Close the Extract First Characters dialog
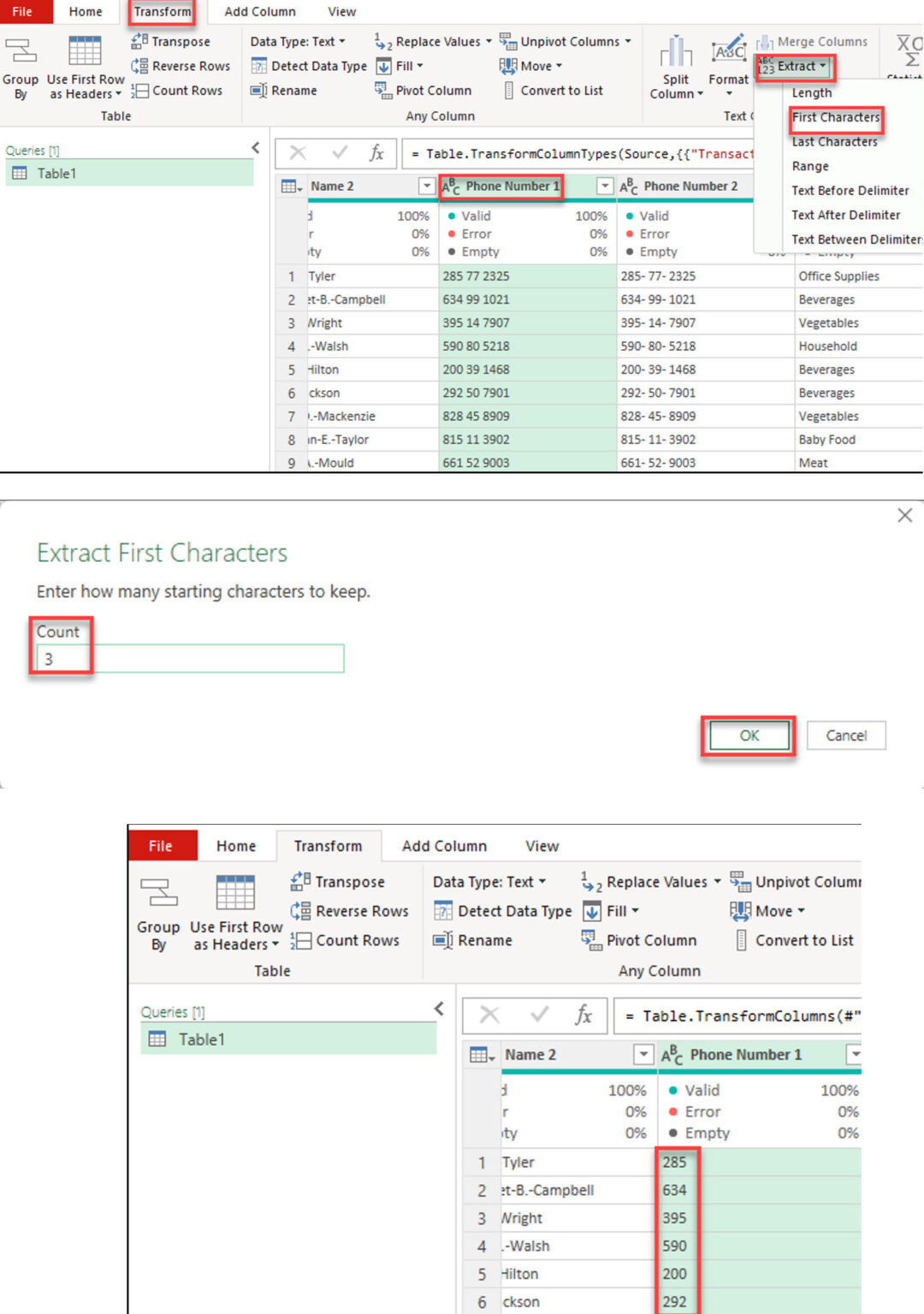Screen dimensions: 924x1314 tap(904, 515)
